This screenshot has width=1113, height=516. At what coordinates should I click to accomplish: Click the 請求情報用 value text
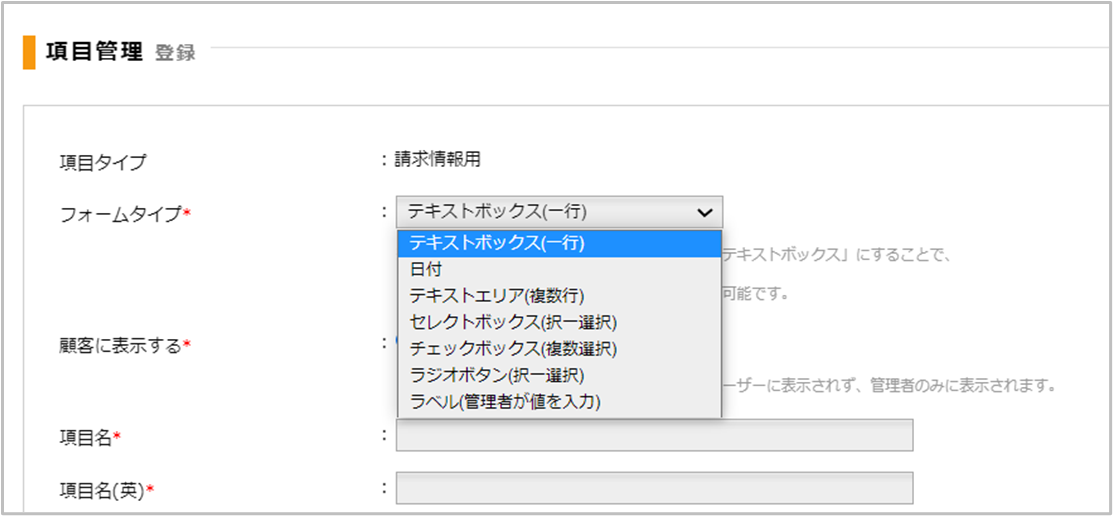click(437, 158)
